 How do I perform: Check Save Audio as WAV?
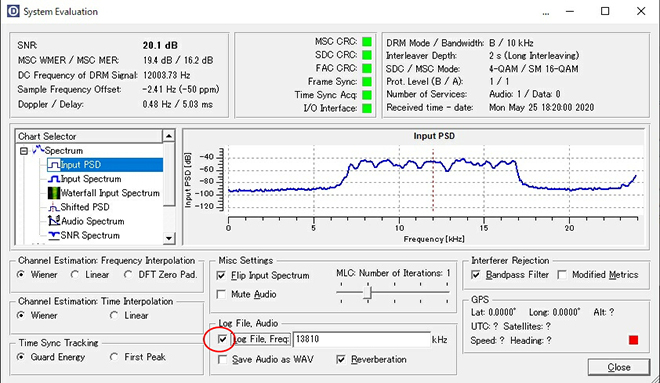222,359
